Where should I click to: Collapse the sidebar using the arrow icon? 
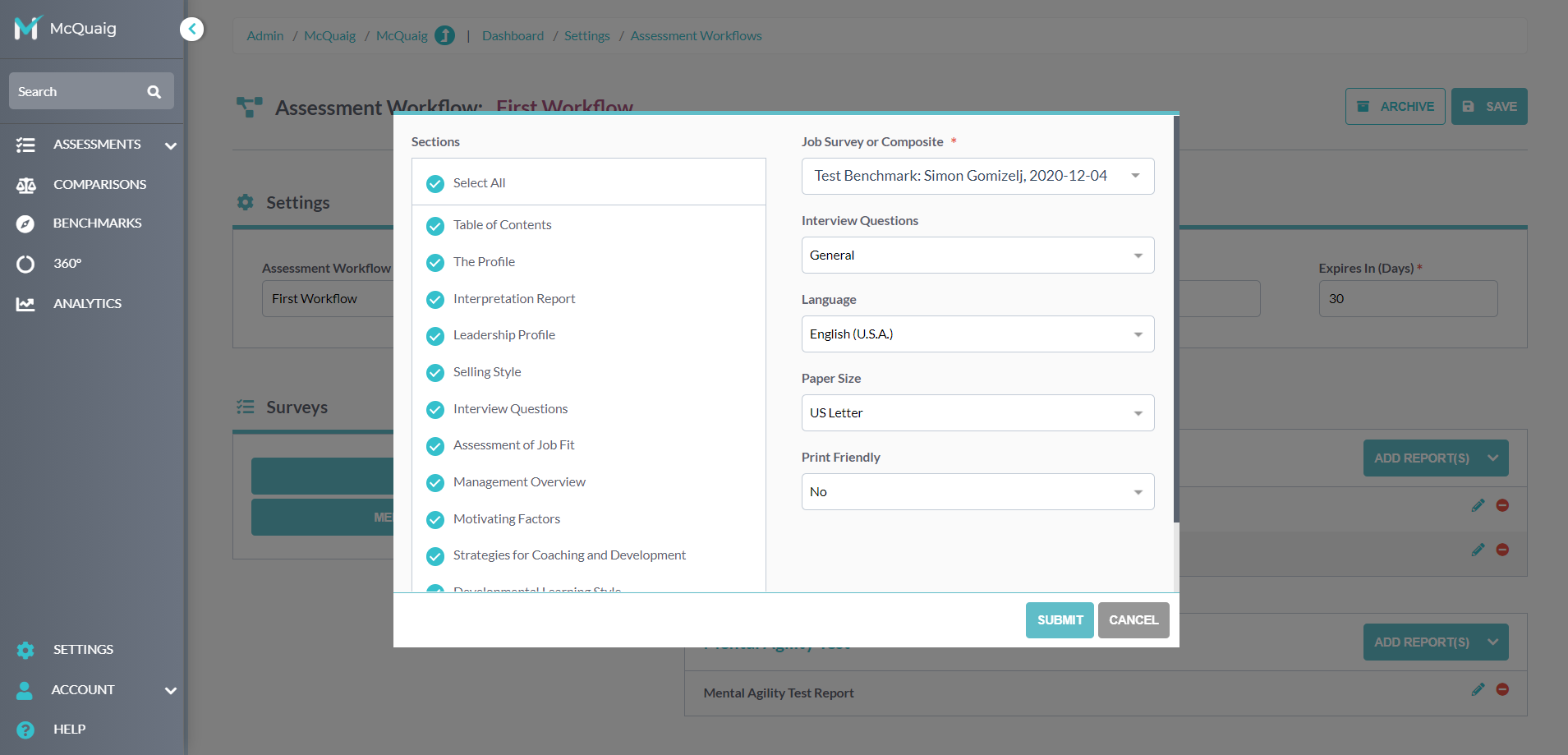191,28
